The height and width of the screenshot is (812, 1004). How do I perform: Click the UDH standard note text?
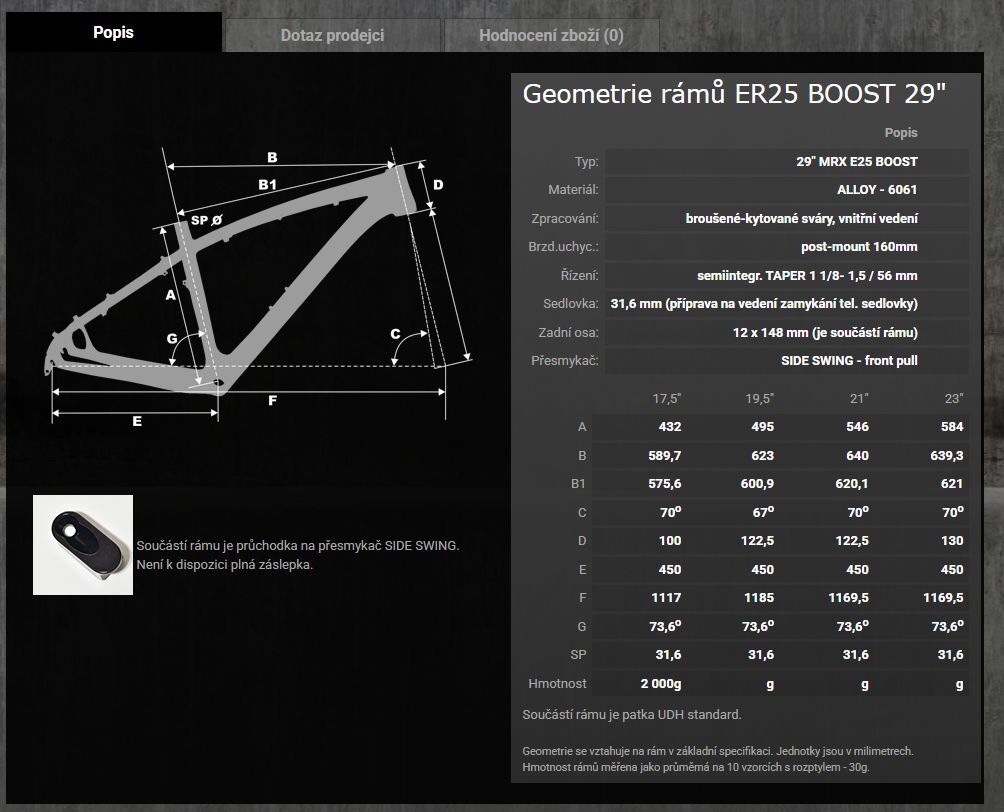tap(631, 715)
